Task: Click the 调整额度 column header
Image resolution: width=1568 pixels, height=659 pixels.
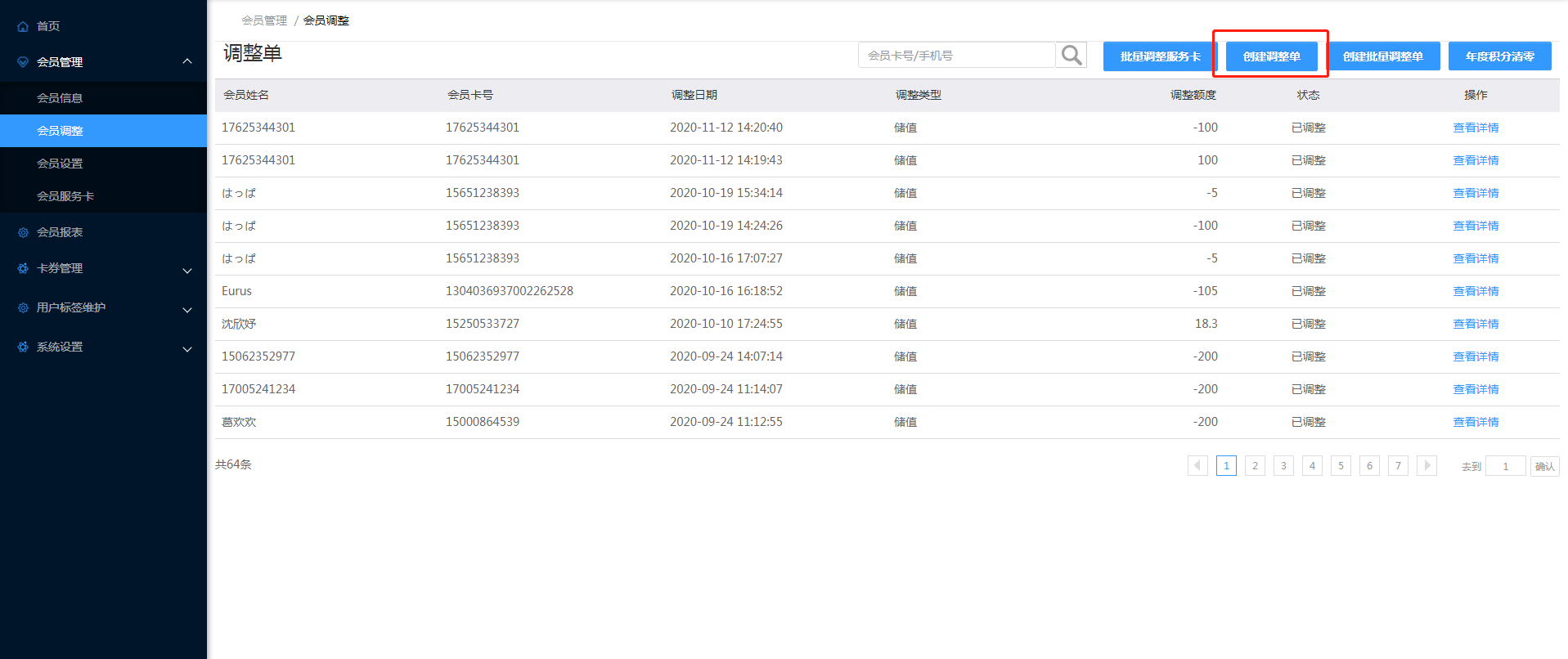Action: tap(1193, 95)
